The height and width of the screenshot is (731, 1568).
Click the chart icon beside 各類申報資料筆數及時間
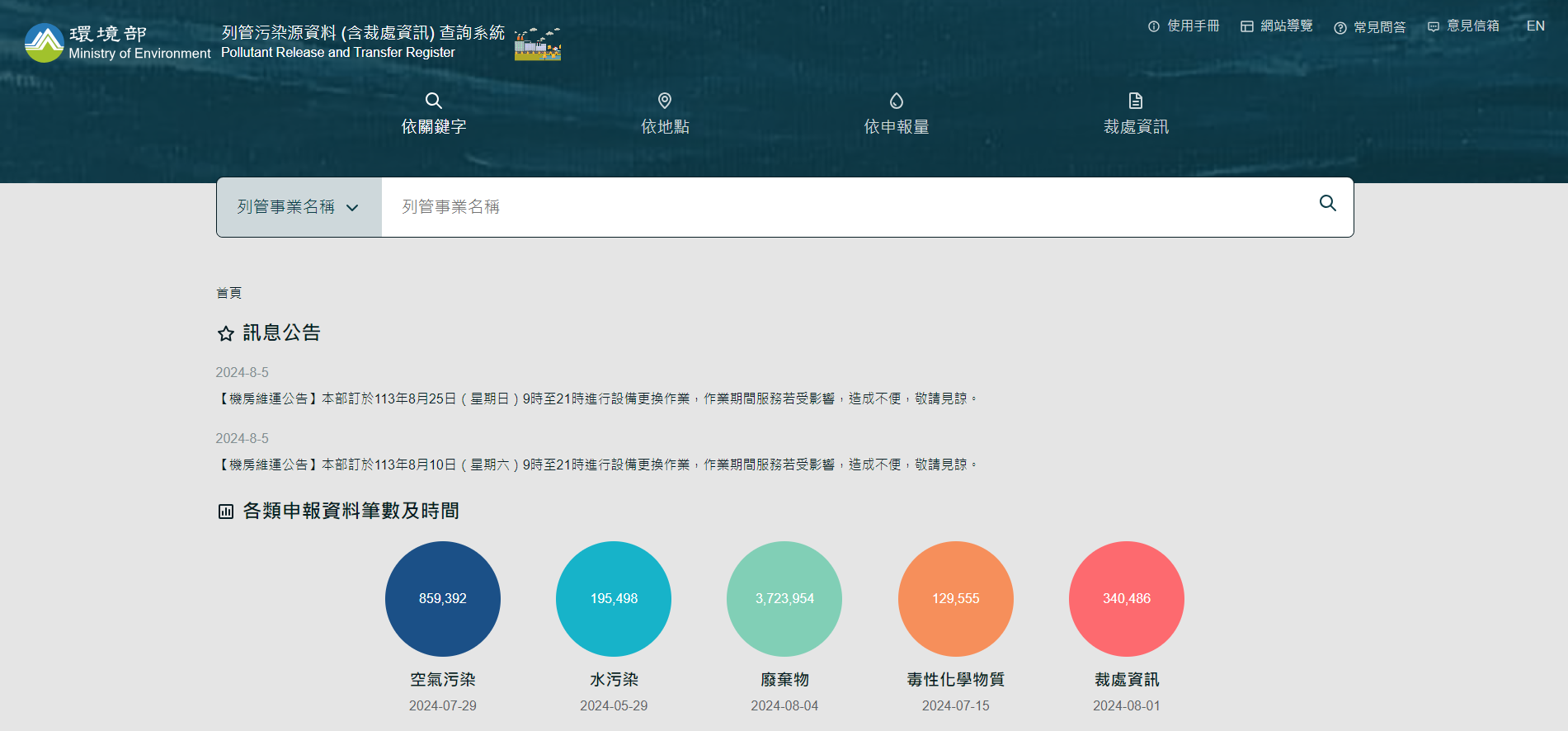coord(226,512)
